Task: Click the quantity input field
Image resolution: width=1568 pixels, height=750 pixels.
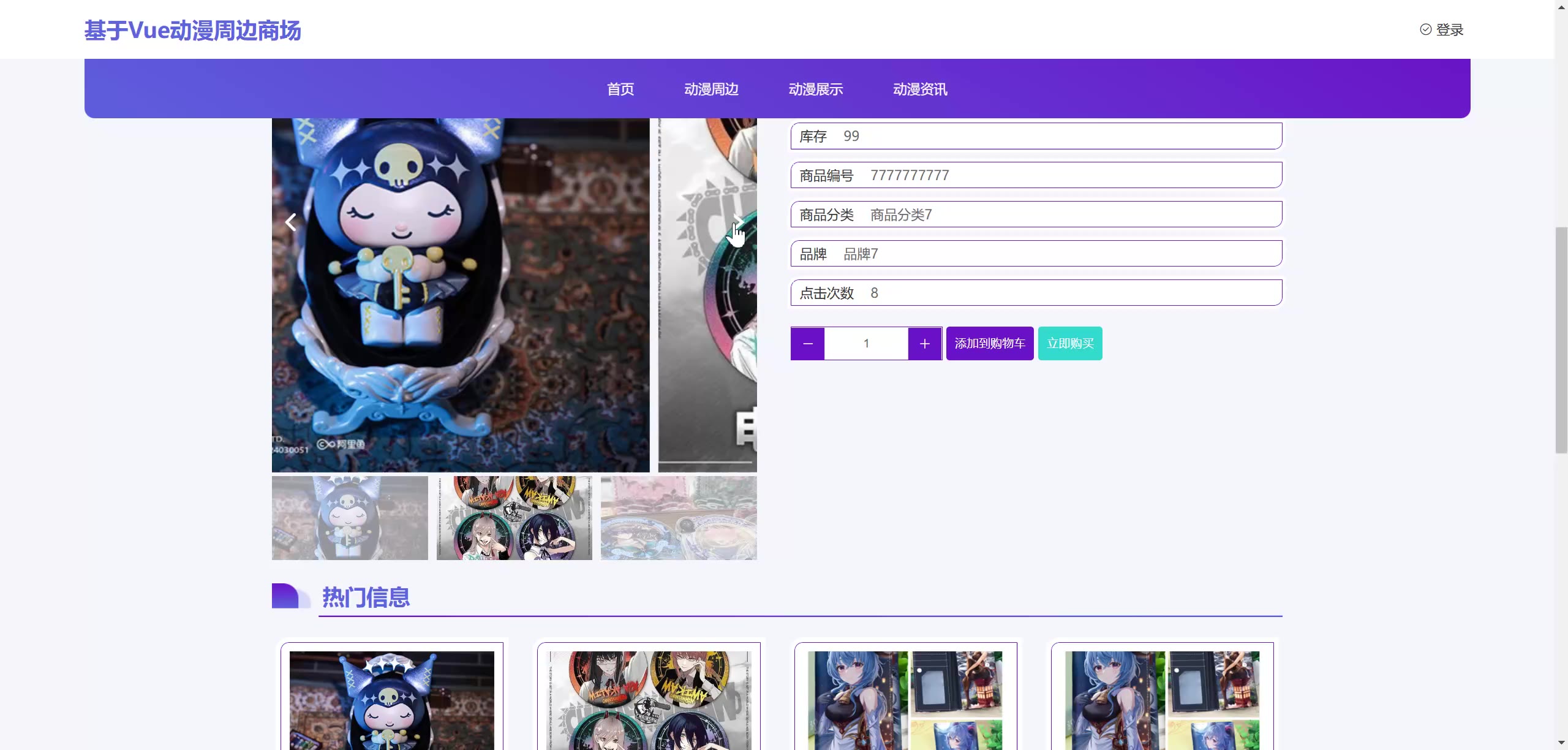Action: click(x=865, y=344)
